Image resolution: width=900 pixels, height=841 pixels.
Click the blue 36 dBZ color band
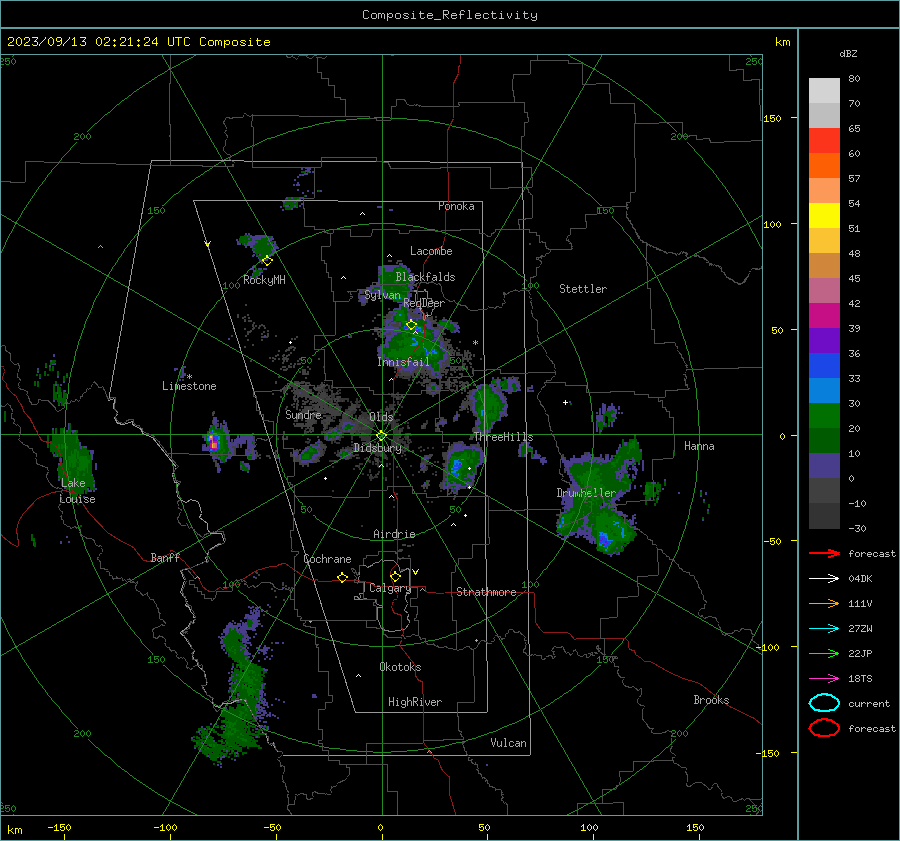coord(824,365)
